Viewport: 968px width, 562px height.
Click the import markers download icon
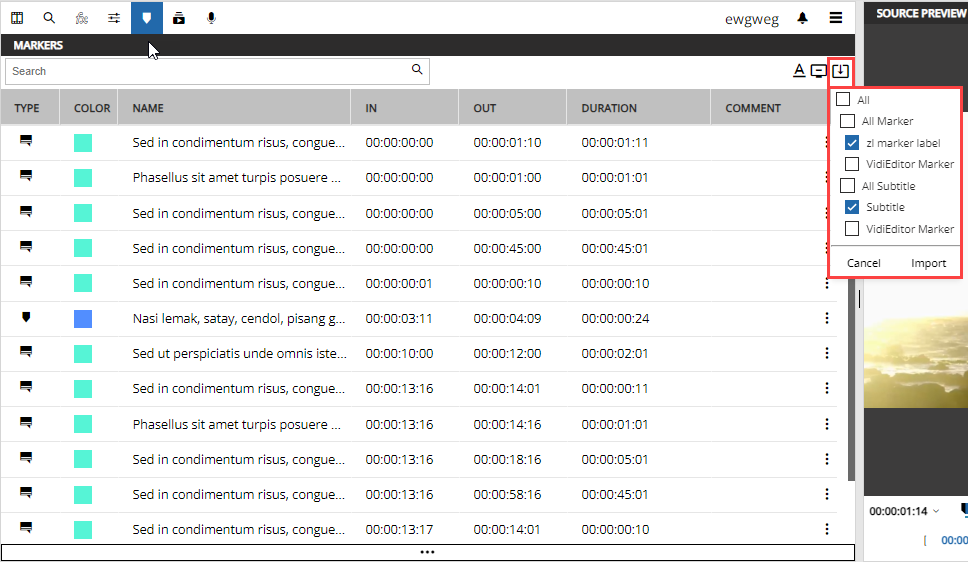click(x=841, y=71)
